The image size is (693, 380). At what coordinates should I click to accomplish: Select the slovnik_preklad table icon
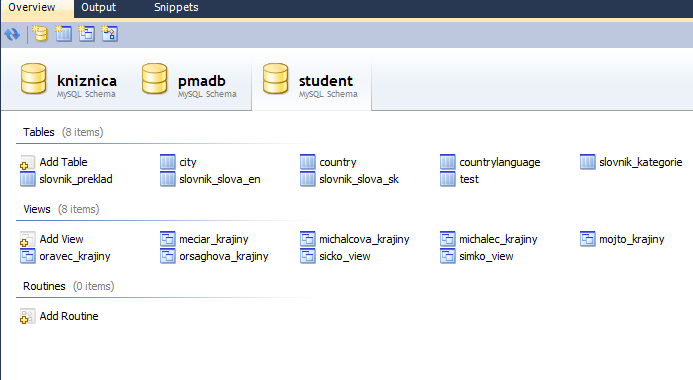27,179
